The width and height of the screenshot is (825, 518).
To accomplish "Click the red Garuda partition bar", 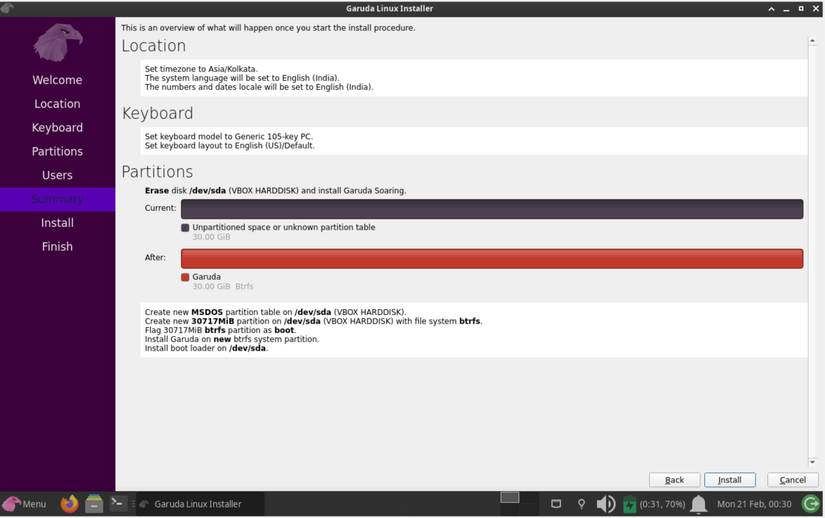I will (492, 258).
